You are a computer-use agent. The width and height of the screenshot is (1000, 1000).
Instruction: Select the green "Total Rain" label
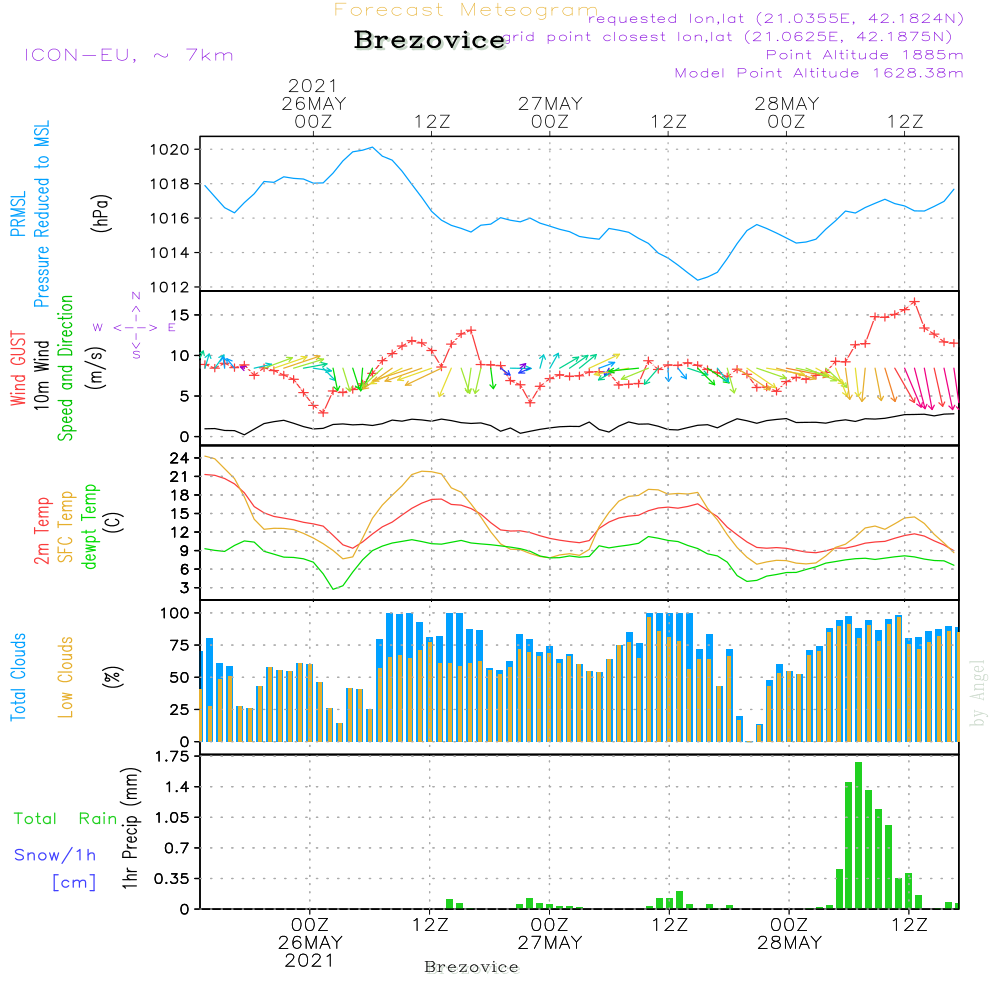(x=66, y=818)
